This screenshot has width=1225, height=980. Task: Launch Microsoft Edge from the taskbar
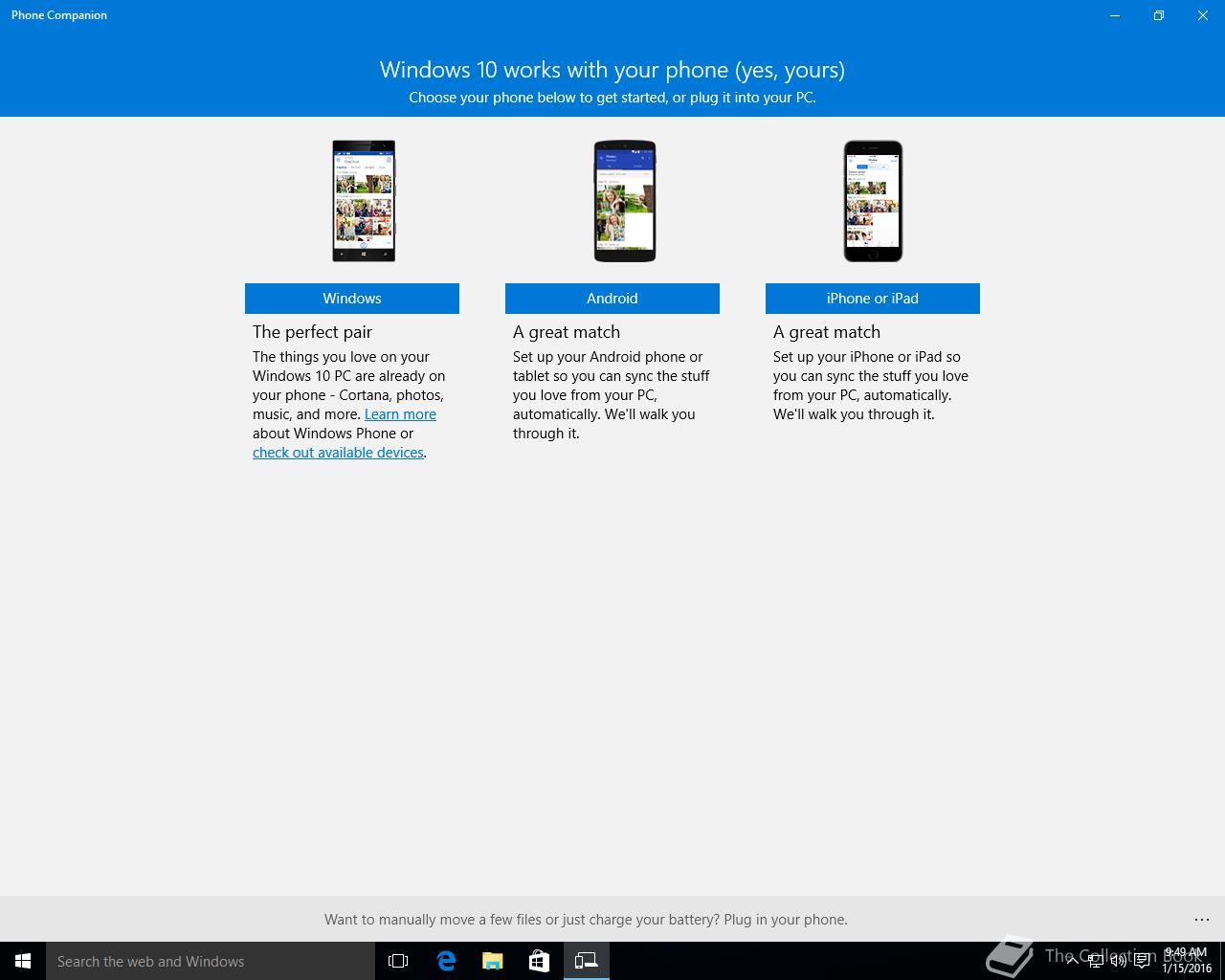point(446,961)
